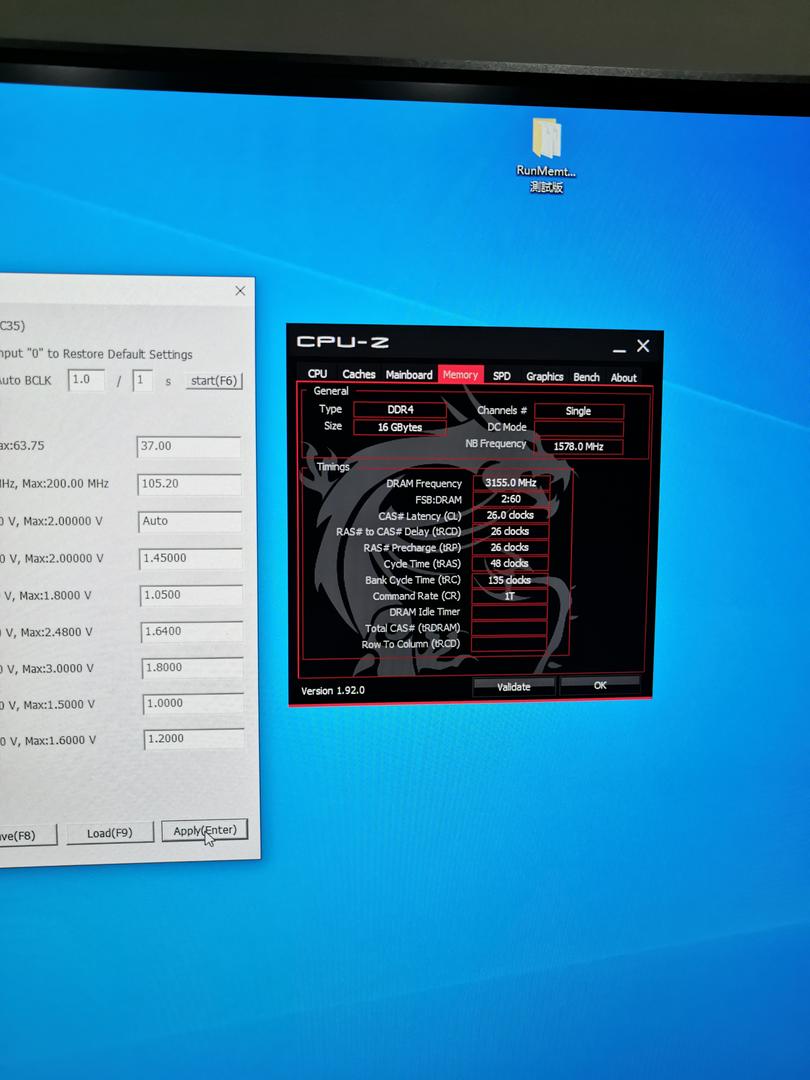Viewport: 810px width, 1080px height.
Task: Close the CPU-Z window
Action: 643,346
